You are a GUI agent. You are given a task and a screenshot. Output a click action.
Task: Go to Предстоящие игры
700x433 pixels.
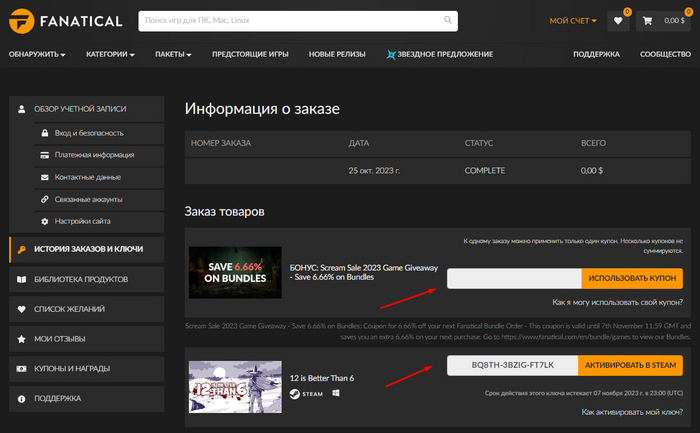click(x=250, y=54)
